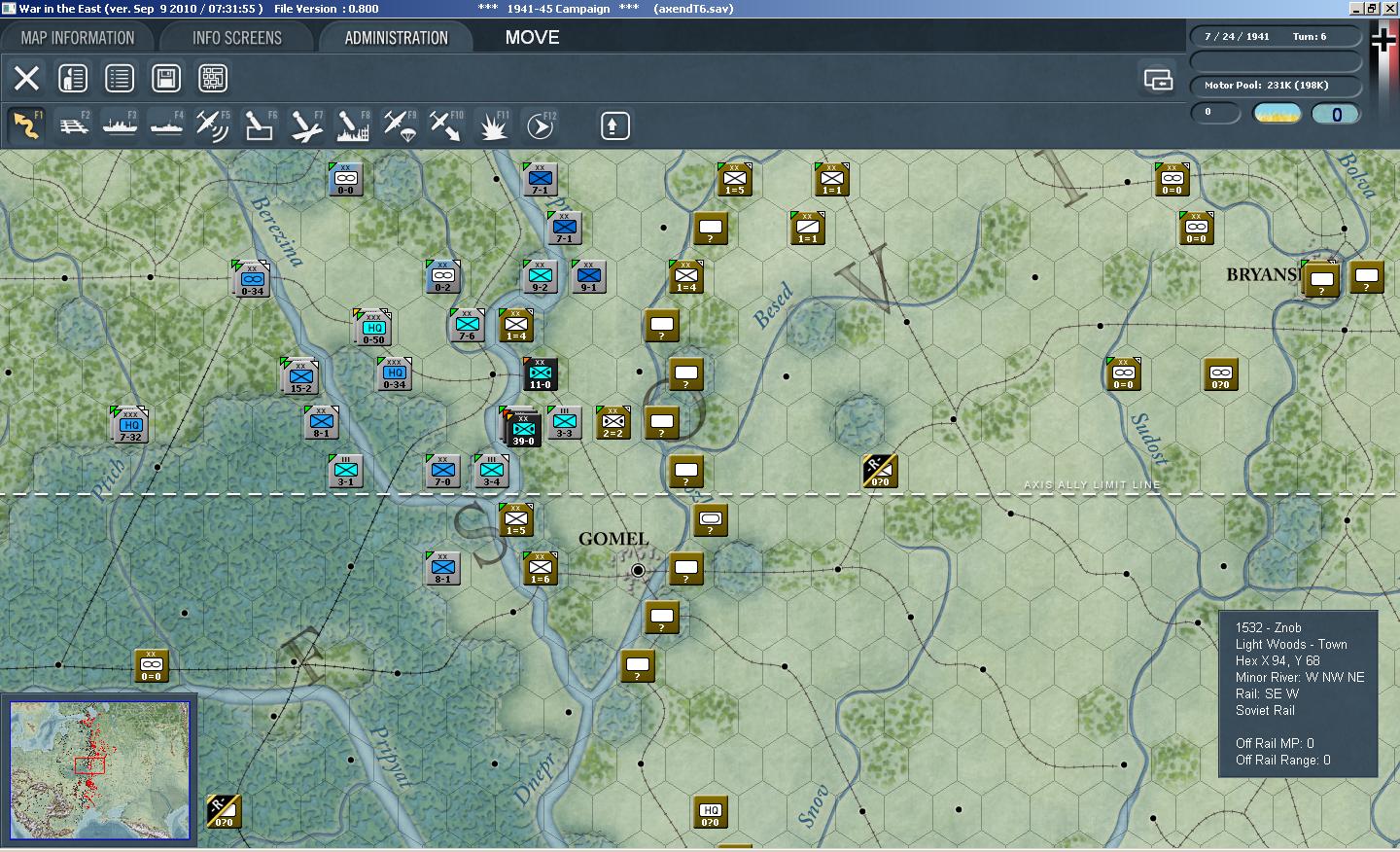Select the Soviet 2=2 unit counter
The image size is (1400, 852).
pyautogui.click(x=612, y=422)
